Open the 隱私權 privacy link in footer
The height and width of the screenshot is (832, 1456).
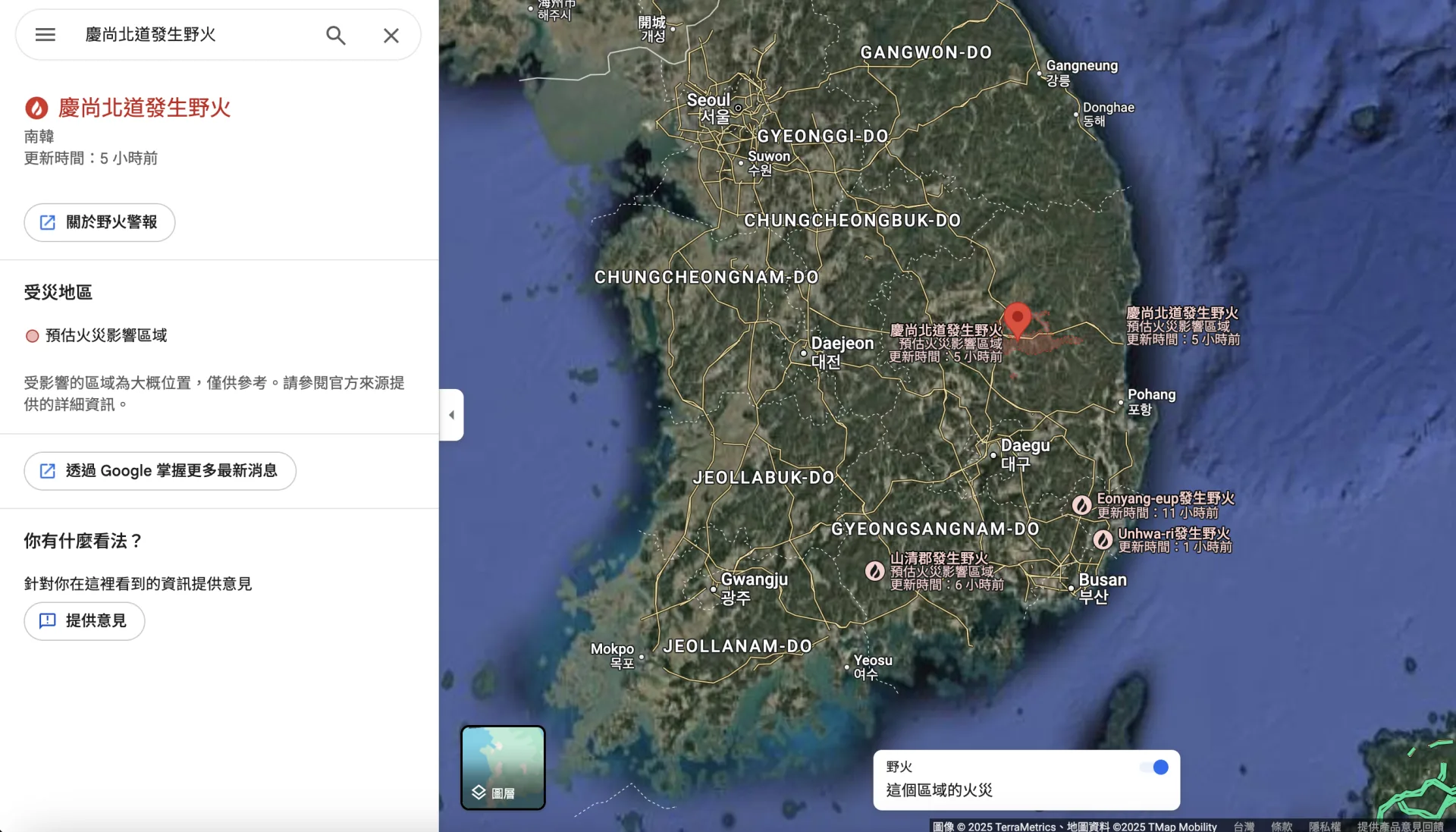click(x=1325, y=827)
